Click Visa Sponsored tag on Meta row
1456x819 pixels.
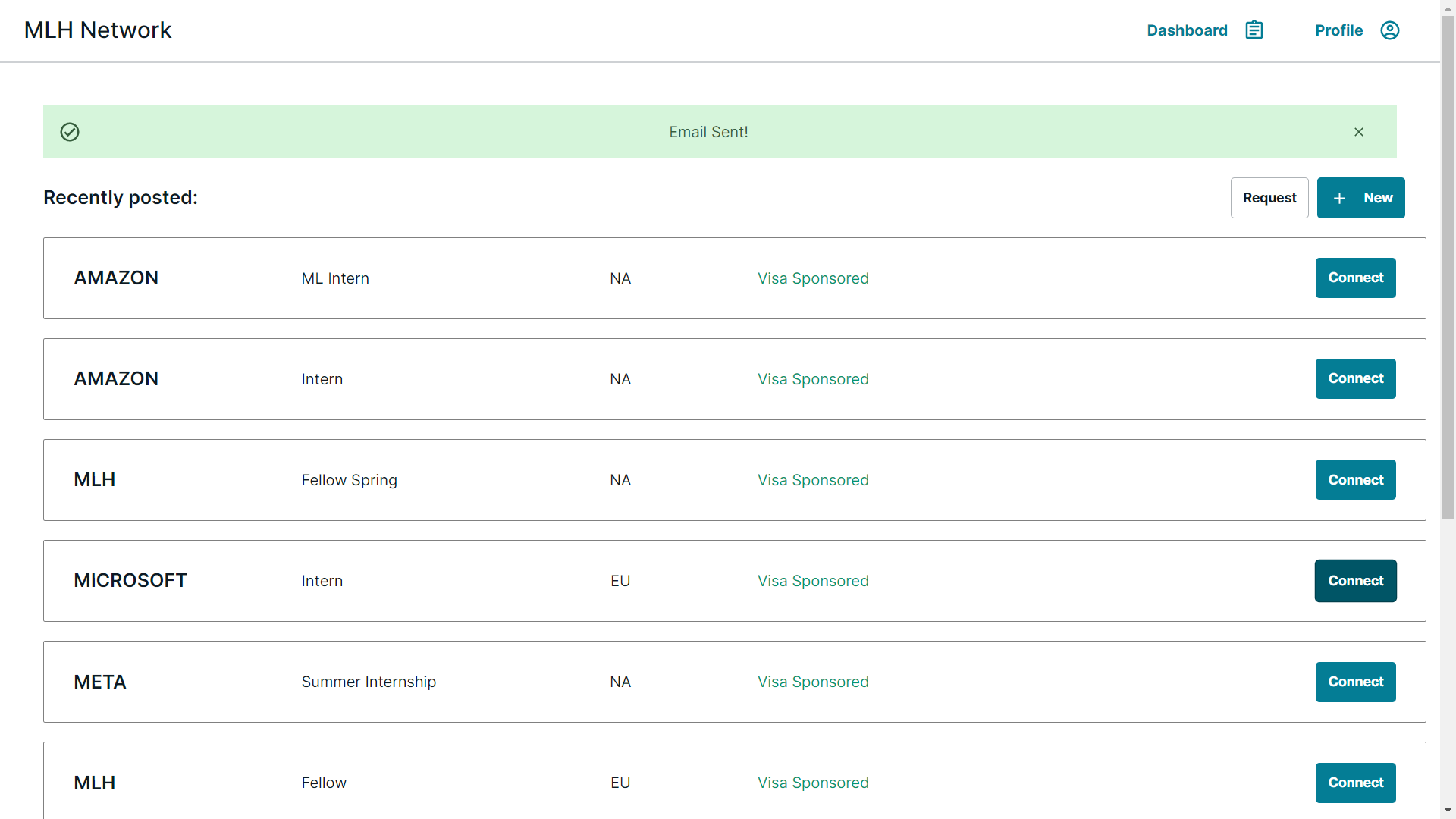813,682
